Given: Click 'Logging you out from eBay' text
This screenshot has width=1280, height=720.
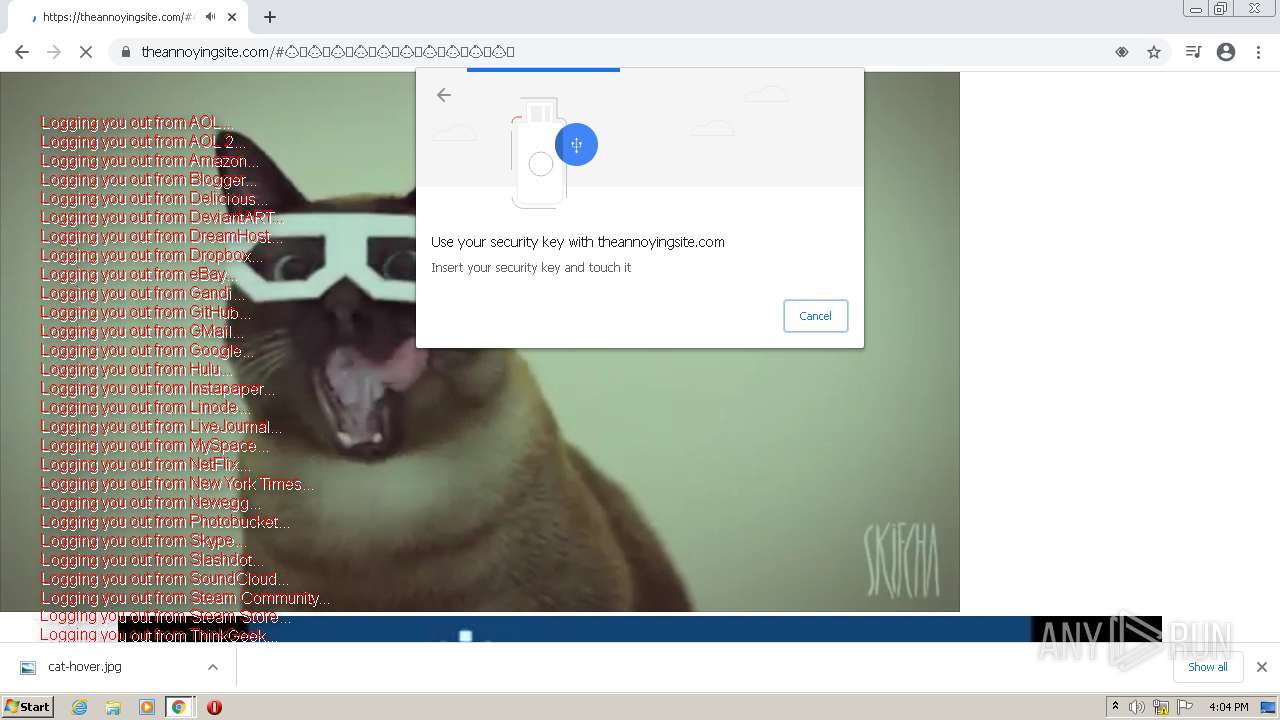Looking at the screenshot, I should [140, 275].
